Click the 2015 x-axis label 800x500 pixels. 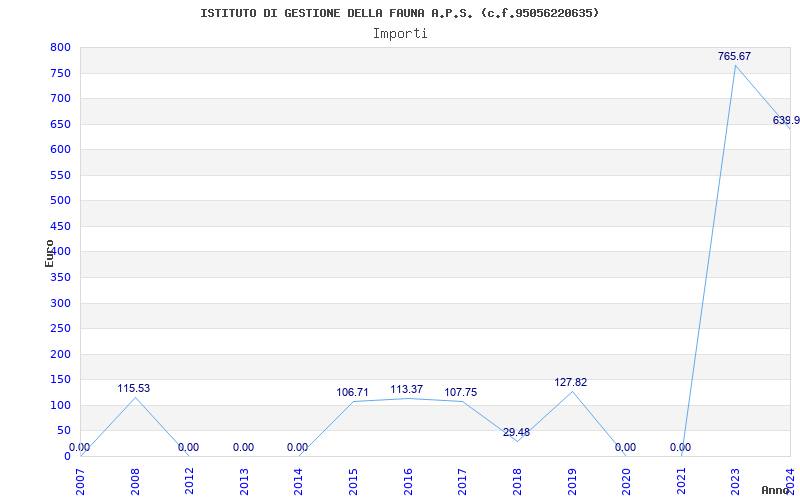point(353,482)
